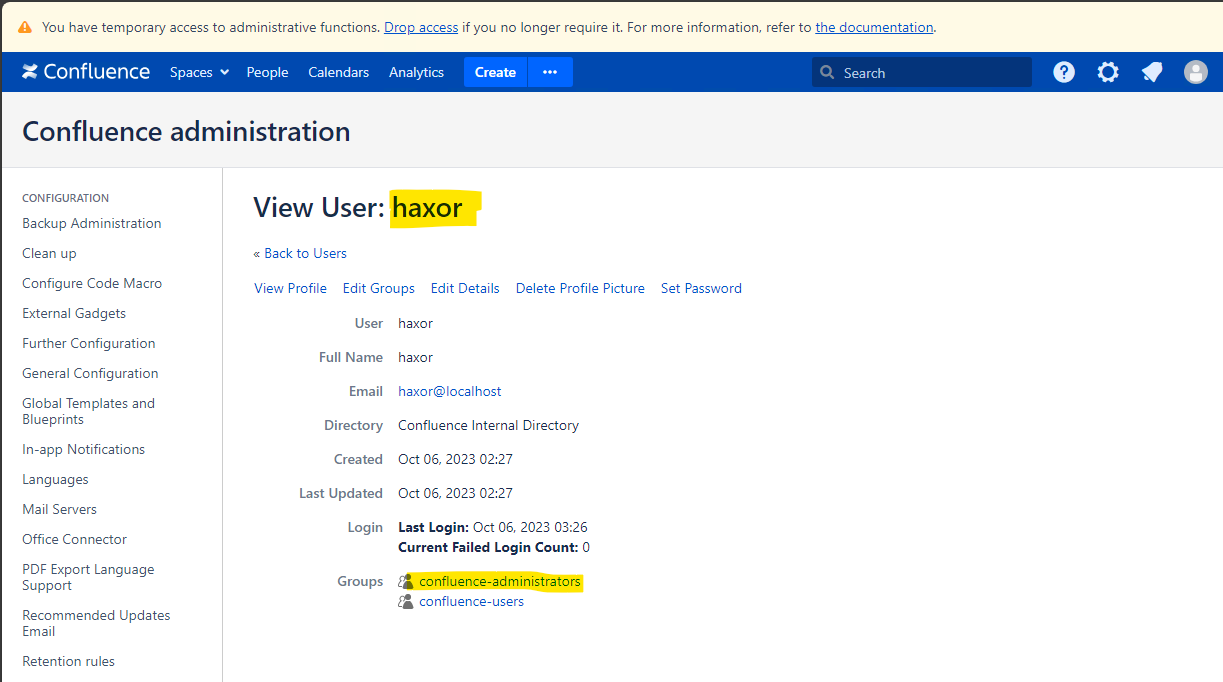The width and height of the screenshot is (1223, 682).
Task: Open In-app Notifications sidebar item
Action: (x=84, y=449)
